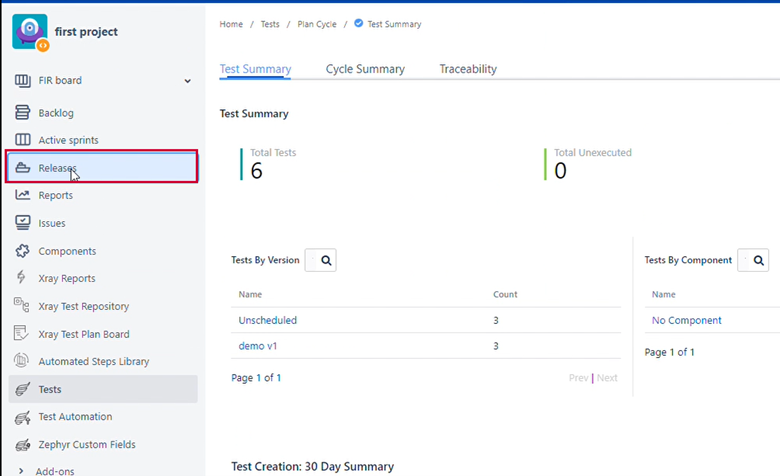This screenshot has width=780, height=476.
Task: Switch to the Traceability tab
Action: coord(468,69)
